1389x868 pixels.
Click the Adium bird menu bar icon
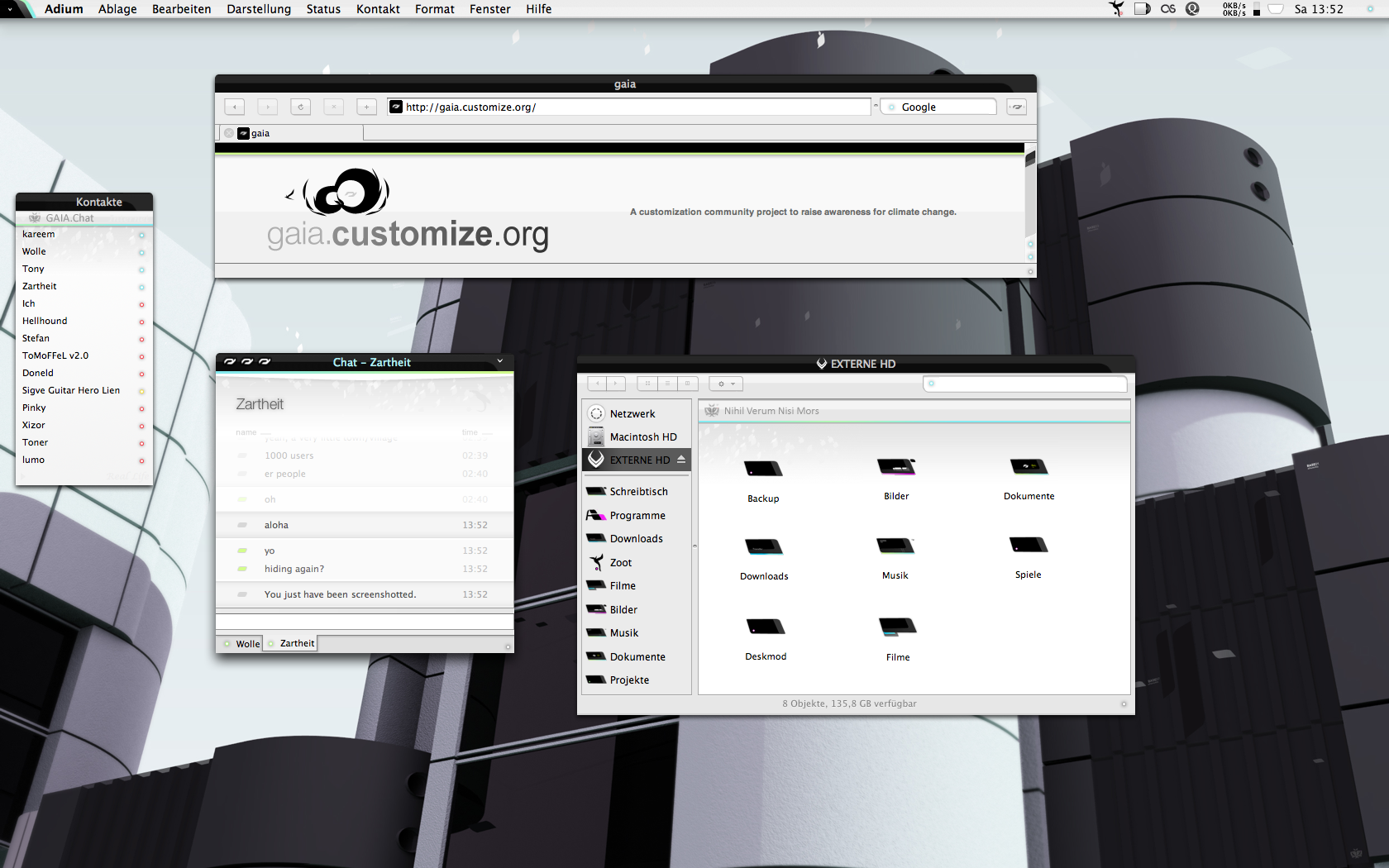(1116, 9)
